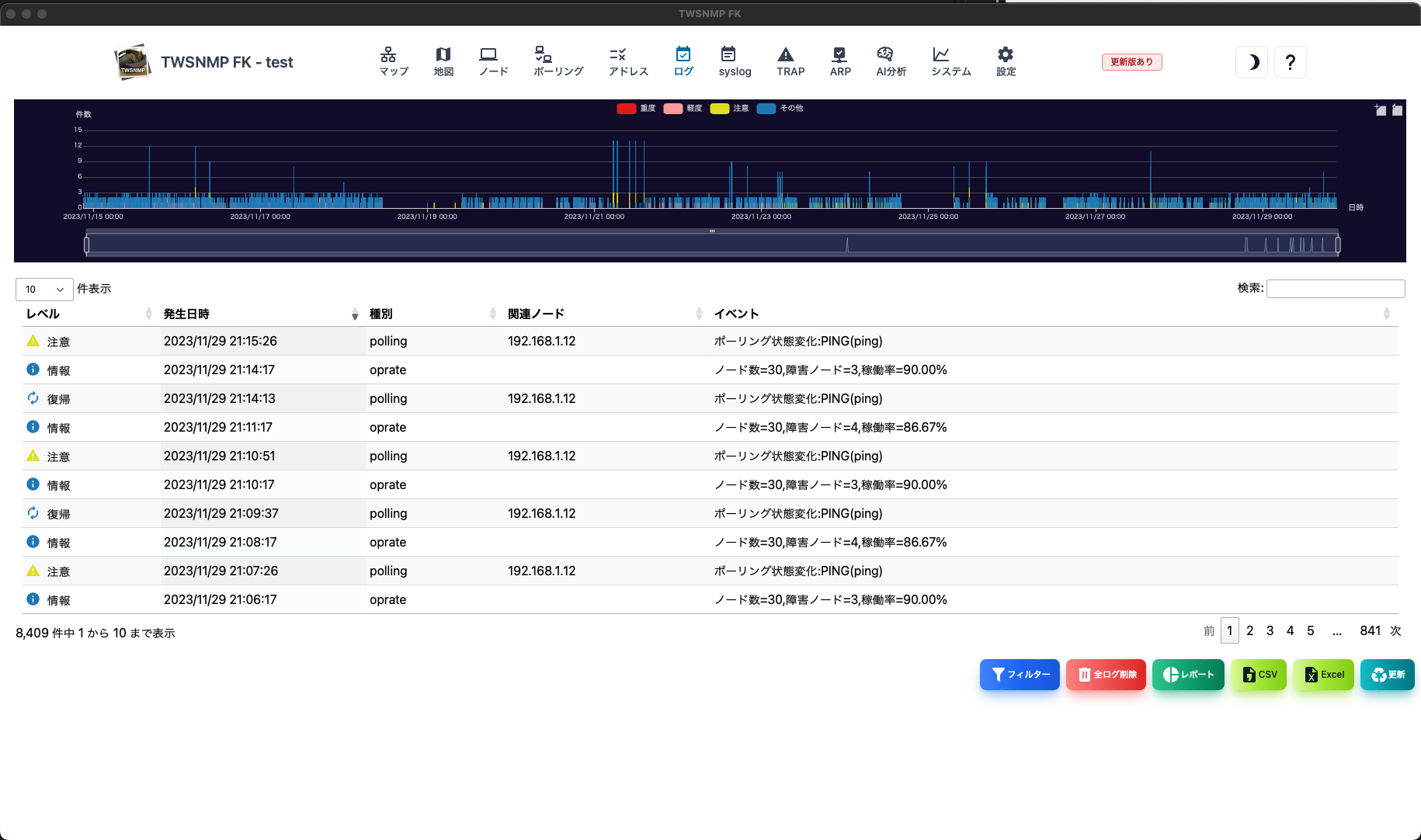Click the フィルター filter button
This screenshot has height=840, width=1421.
1020,675
